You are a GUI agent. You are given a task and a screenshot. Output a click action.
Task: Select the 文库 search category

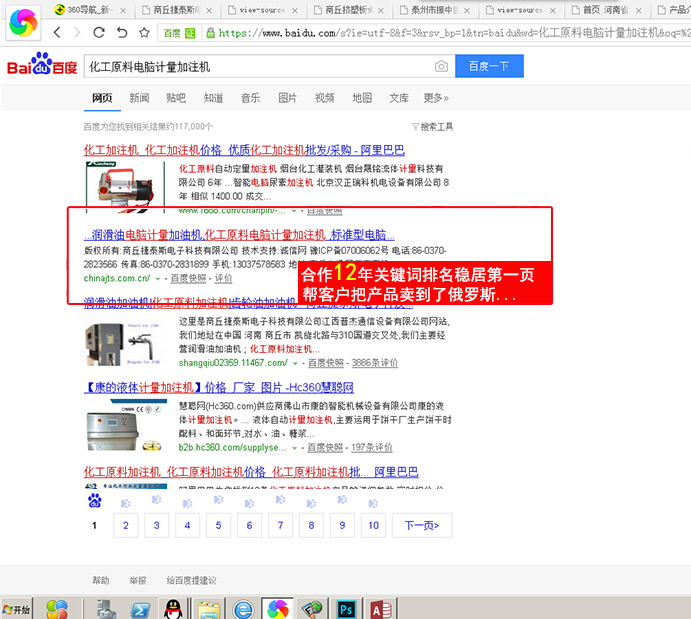(x=399, y=98)
